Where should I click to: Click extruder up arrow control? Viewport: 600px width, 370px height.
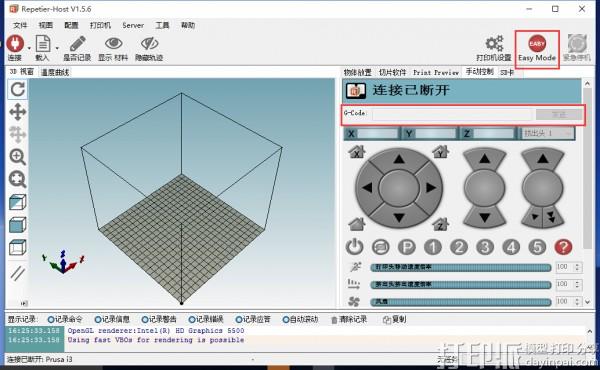(x=543, y=158)
